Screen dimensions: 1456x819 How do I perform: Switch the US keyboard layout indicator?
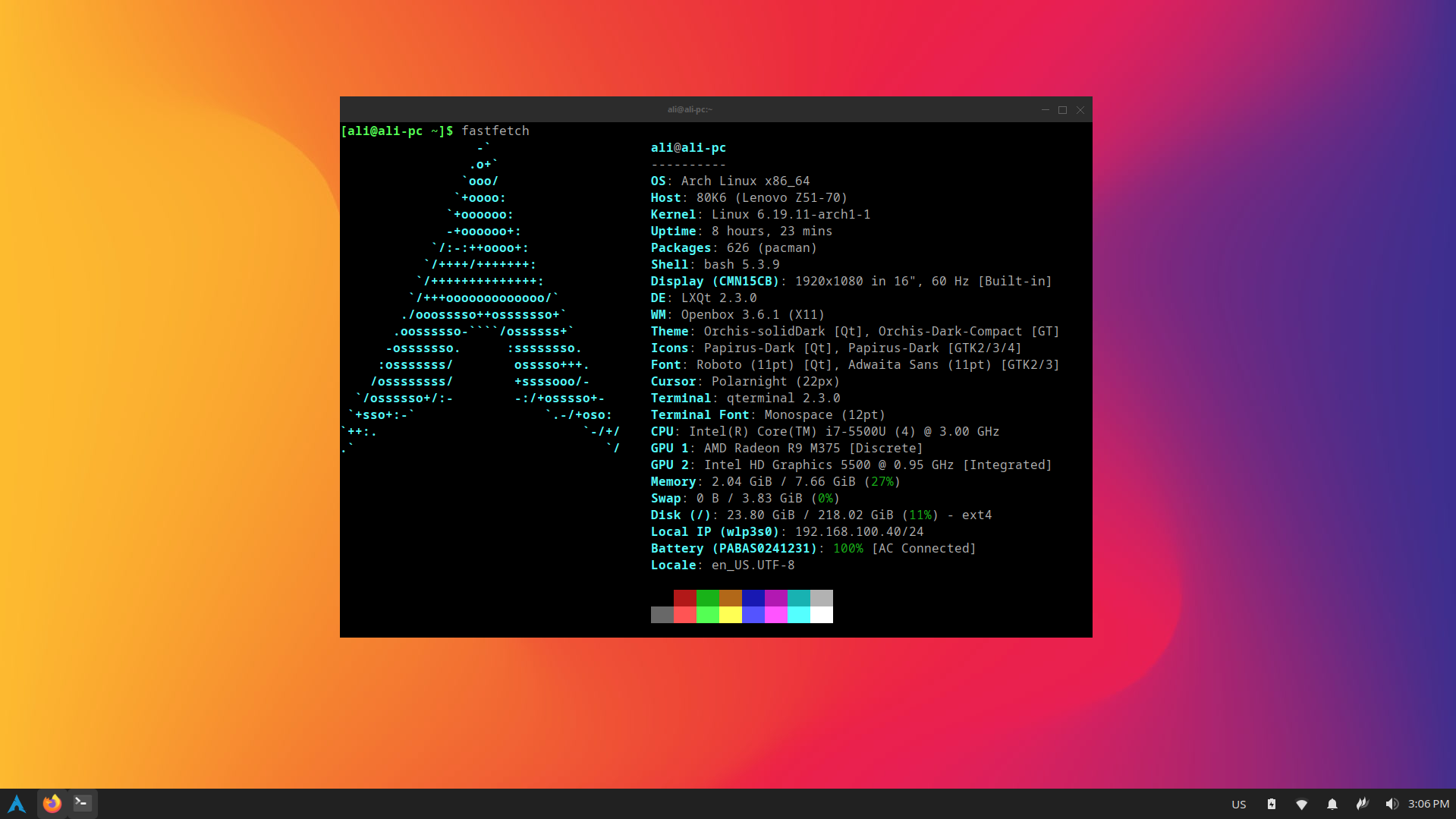(1238, 805)
